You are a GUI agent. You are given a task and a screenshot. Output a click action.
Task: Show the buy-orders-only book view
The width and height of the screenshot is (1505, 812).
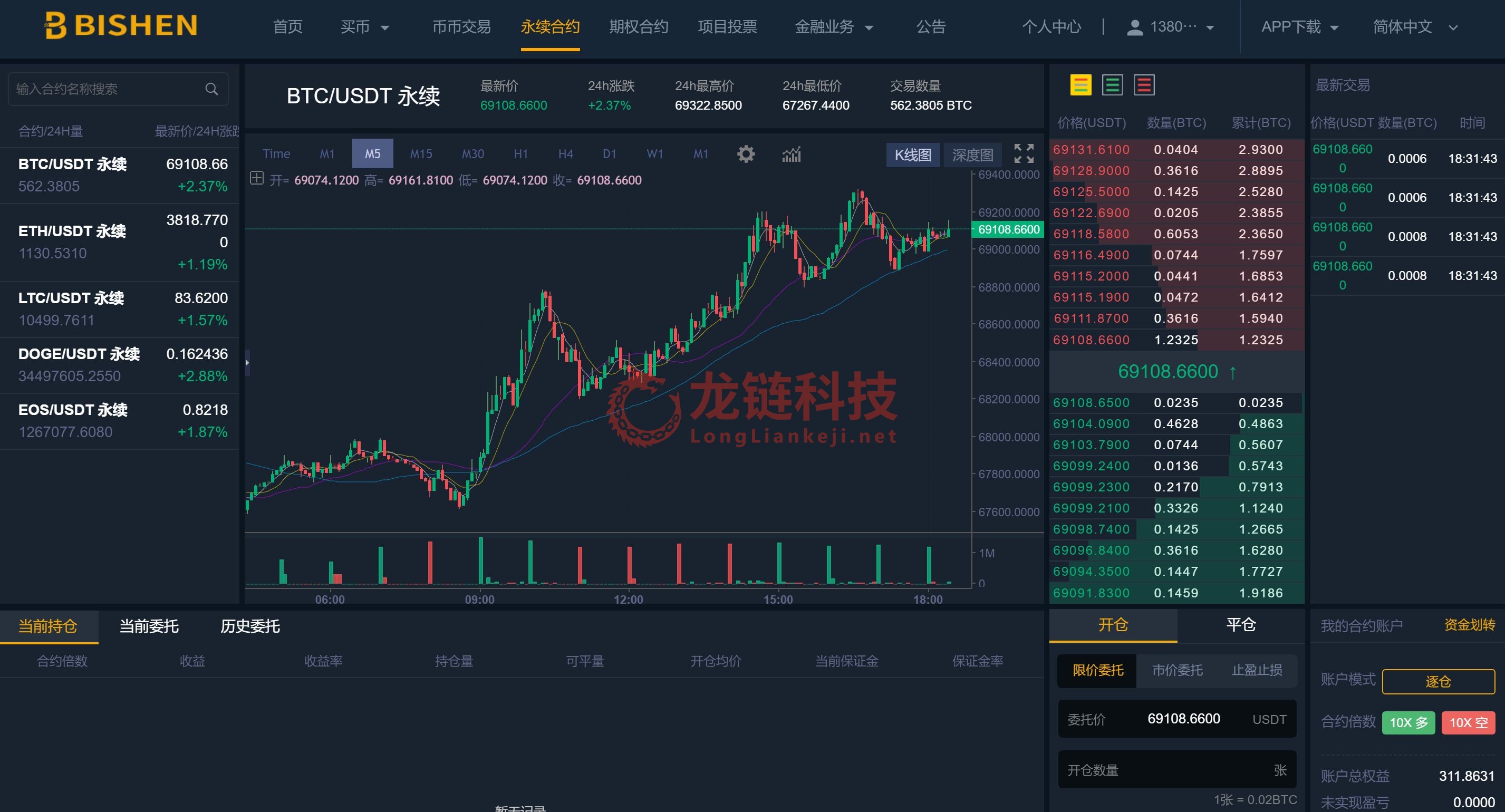tap(1112, 85)
